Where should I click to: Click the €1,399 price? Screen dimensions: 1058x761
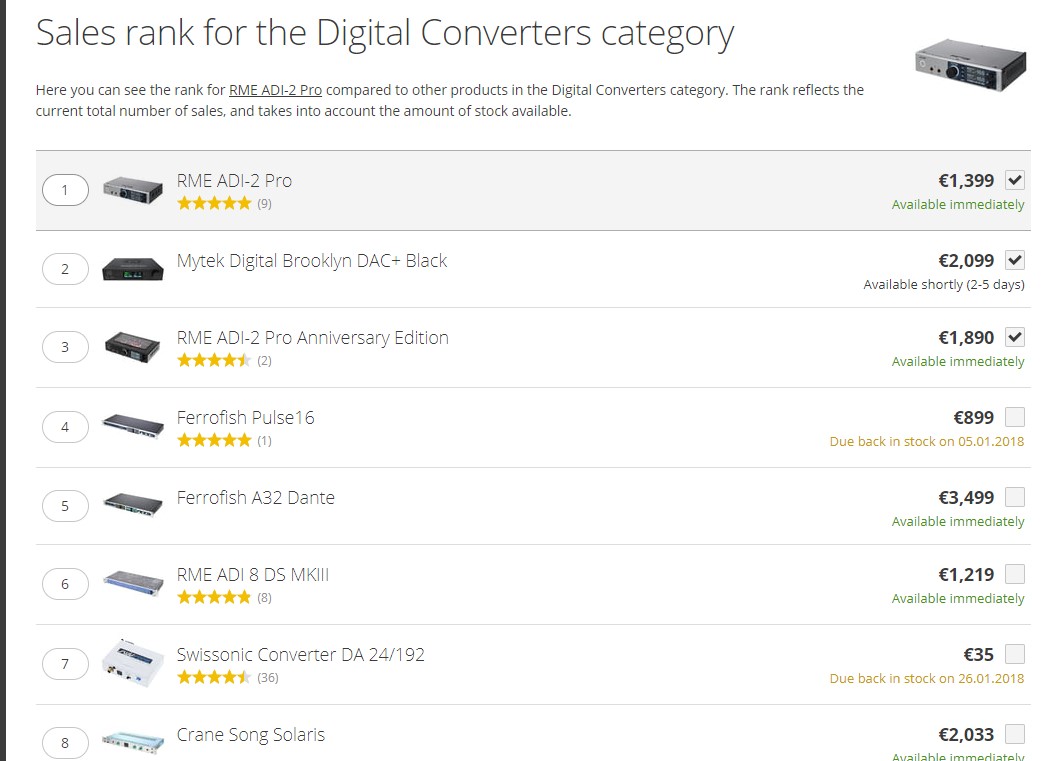point(966,181)
